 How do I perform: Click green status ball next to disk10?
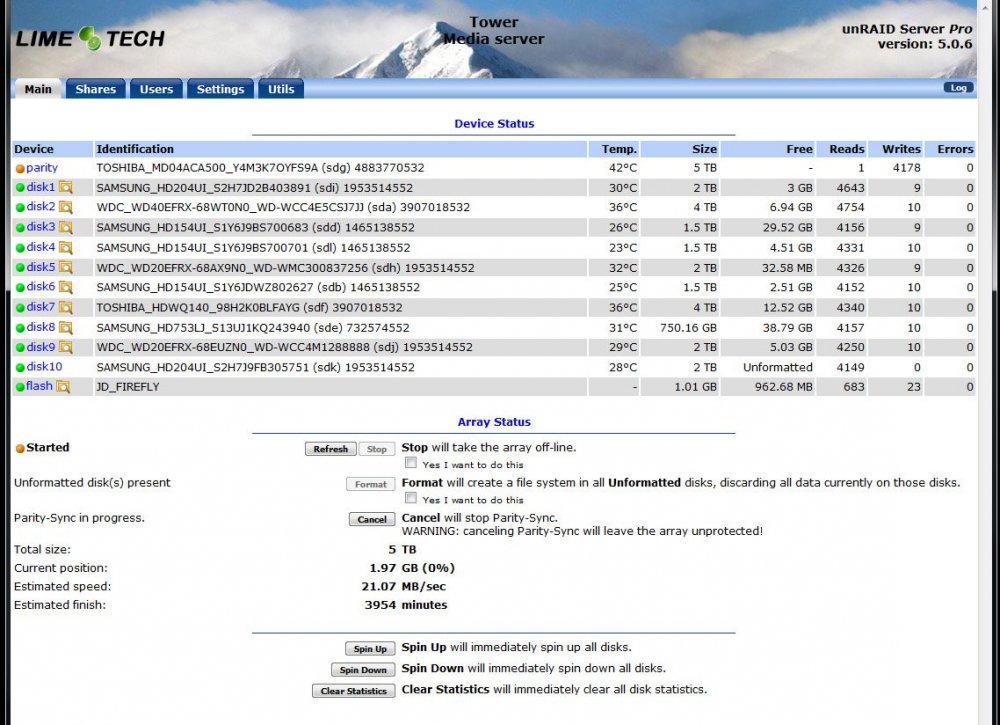20,368
